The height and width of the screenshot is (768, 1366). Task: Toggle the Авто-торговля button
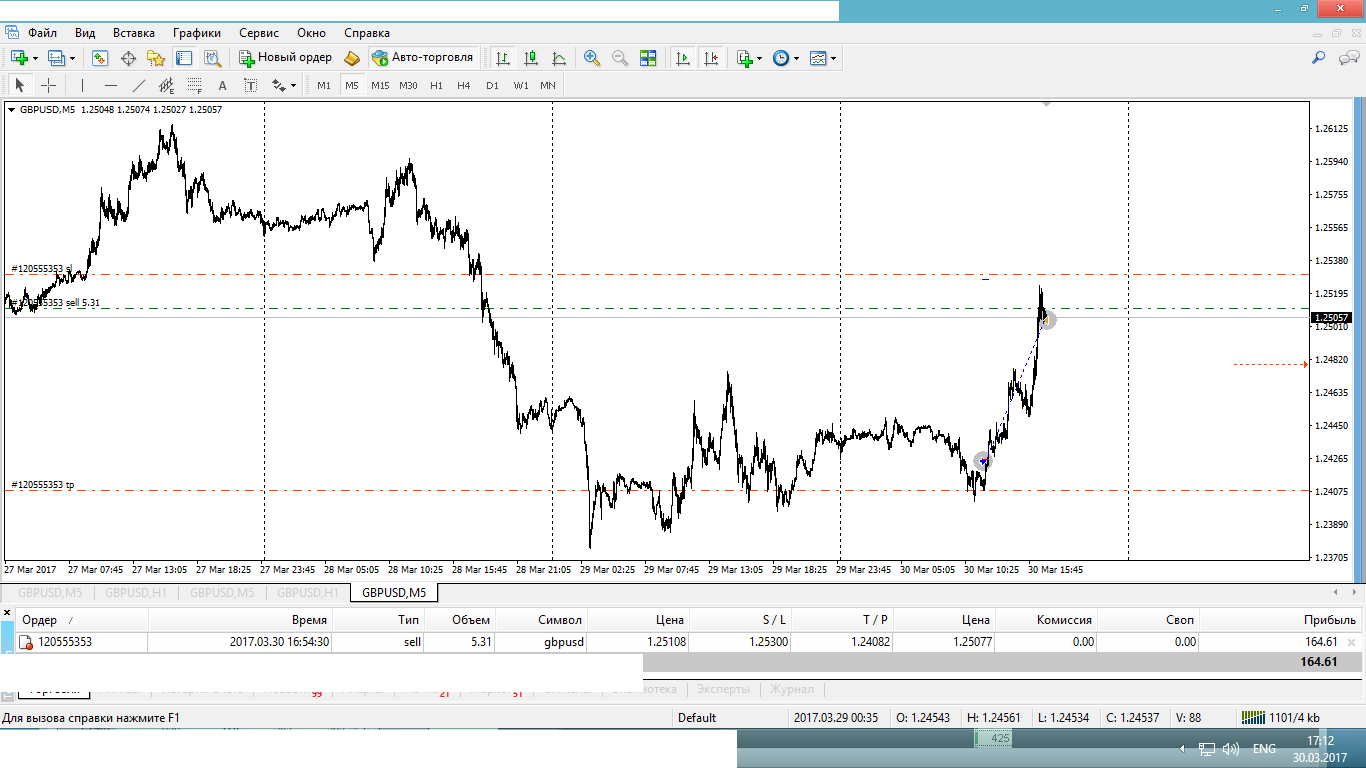pyautogui.click(x=422, y=58)
